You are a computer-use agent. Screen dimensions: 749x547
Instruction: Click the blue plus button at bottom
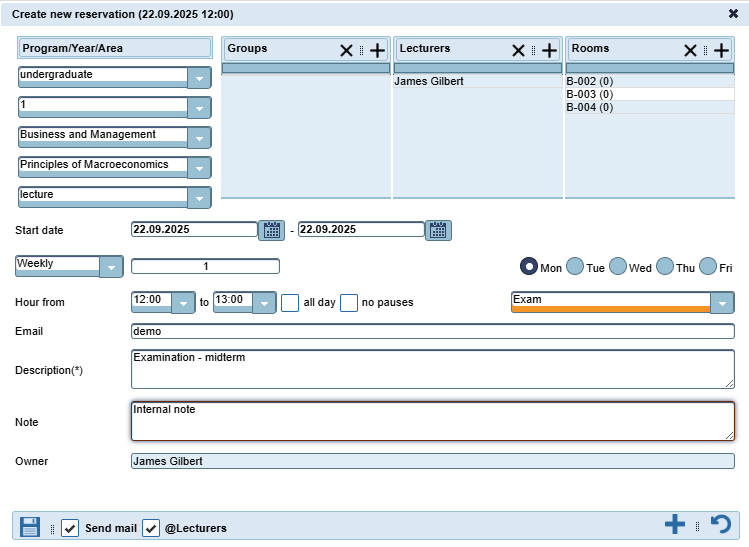pos(675,524)
